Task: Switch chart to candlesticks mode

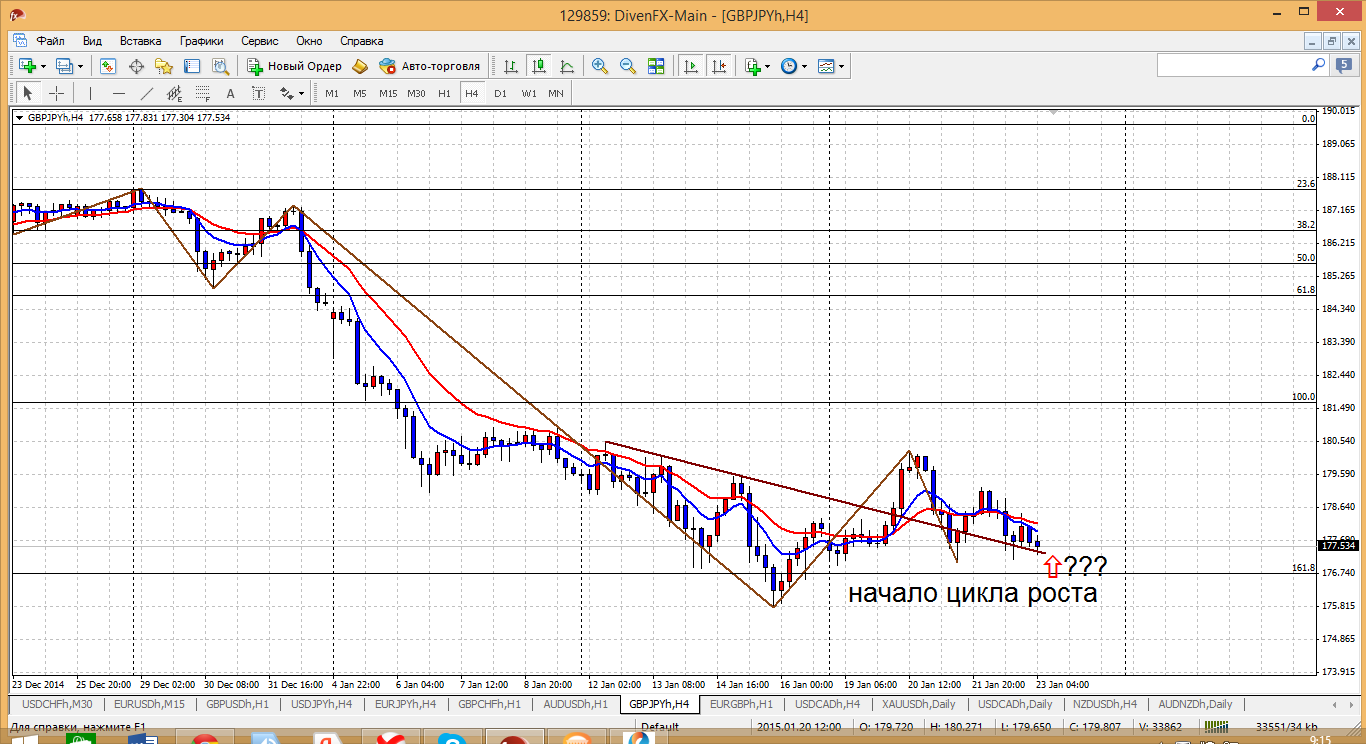Action: [x=539, y=66]
